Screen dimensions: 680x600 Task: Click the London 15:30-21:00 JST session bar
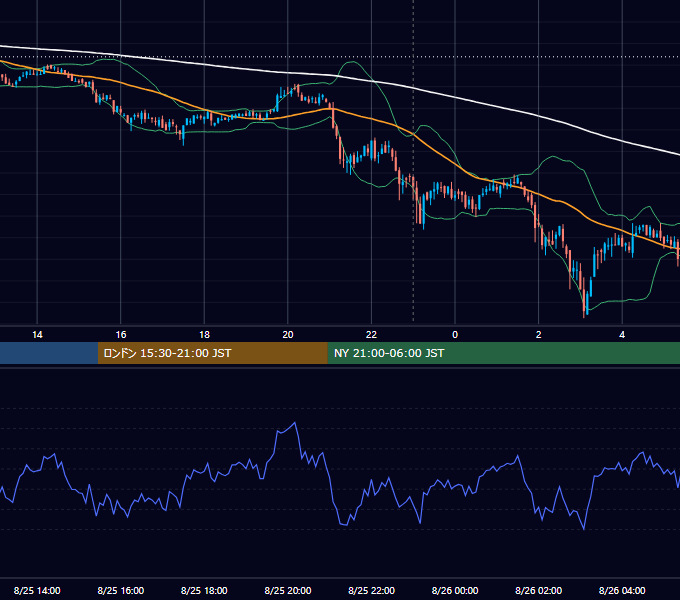[x=212, y=353]
